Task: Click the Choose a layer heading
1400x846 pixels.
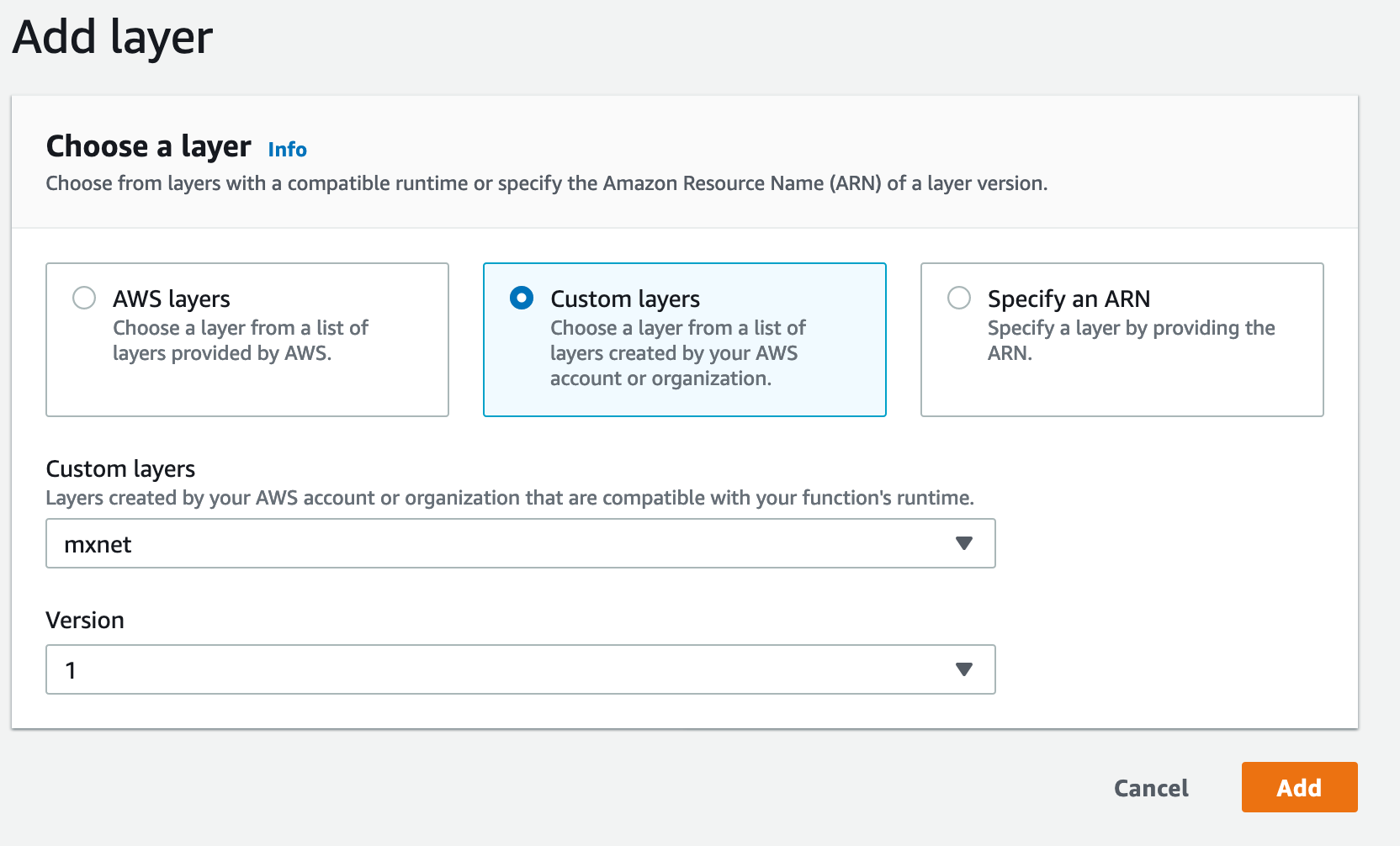Action: coord(148,146)
